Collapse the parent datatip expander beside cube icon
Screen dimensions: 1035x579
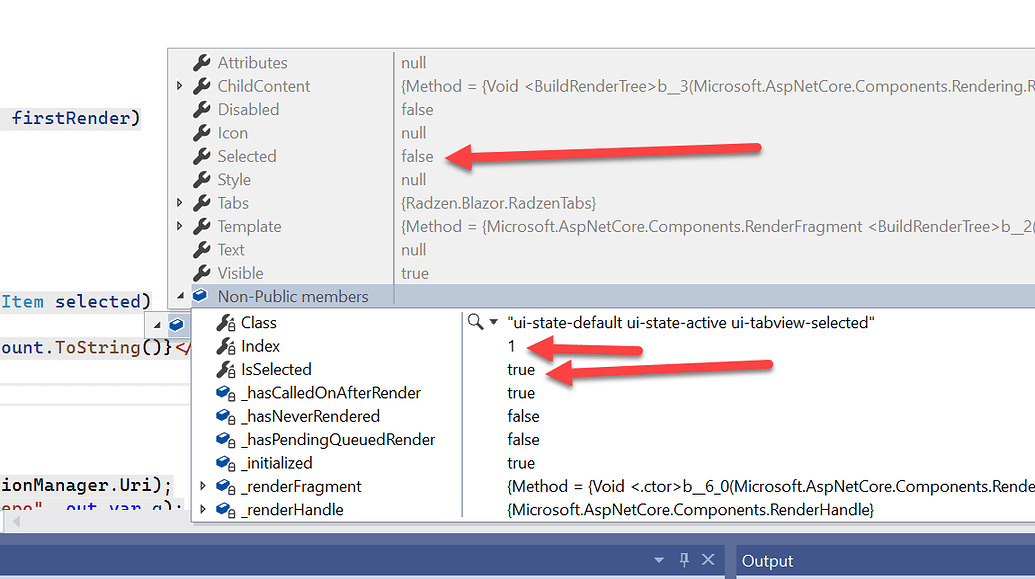click(x=157, y=325)
